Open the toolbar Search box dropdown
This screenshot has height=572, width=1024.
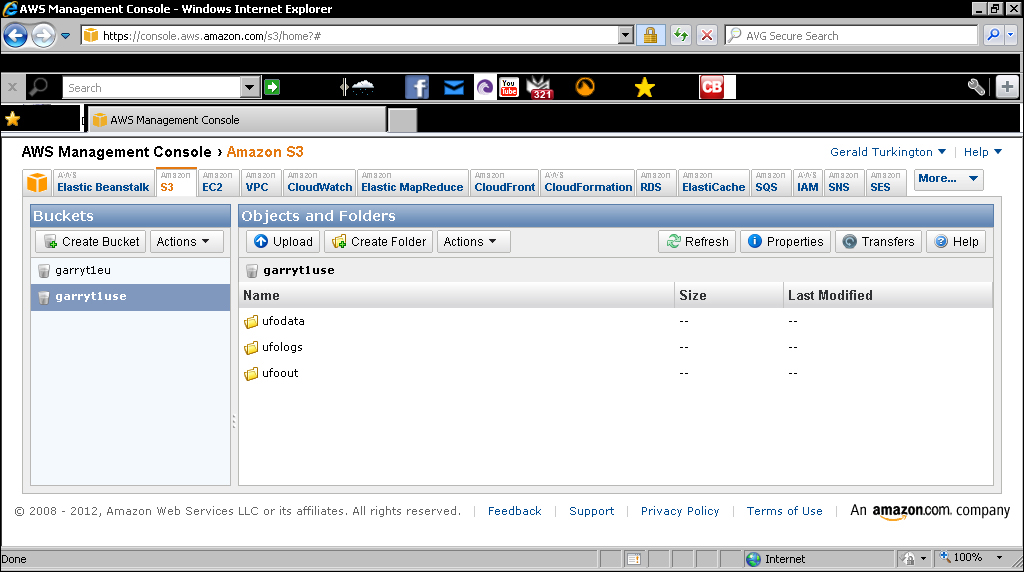pyautogui.click(x=249, y=87)
